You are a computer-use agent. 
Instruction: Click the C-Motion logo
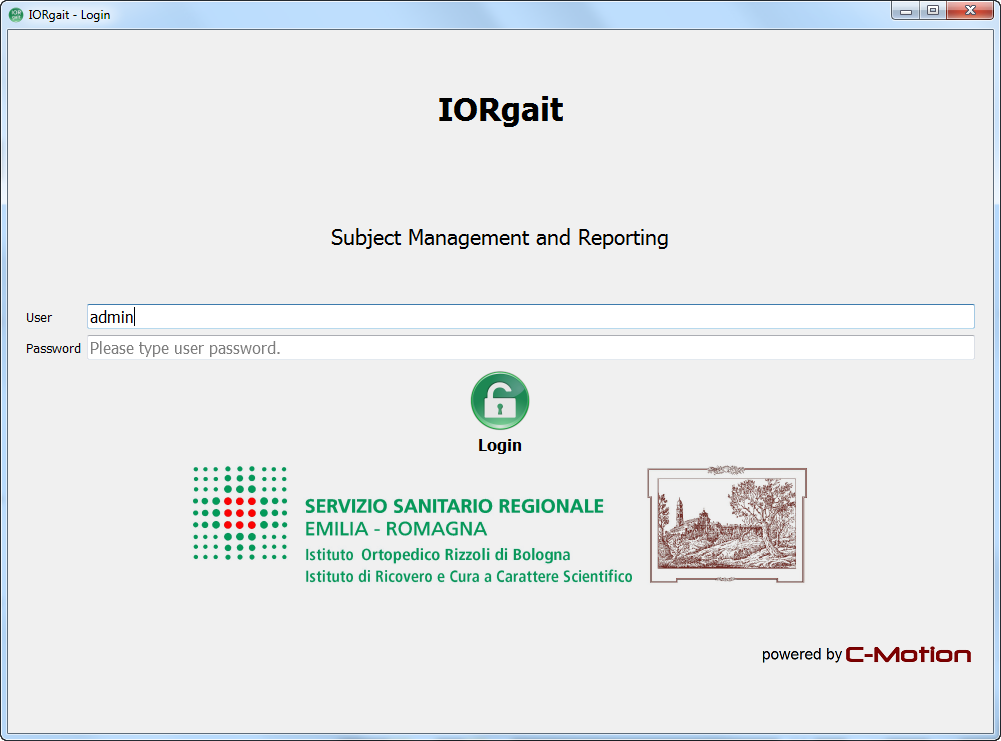click(x=908, y=655)
